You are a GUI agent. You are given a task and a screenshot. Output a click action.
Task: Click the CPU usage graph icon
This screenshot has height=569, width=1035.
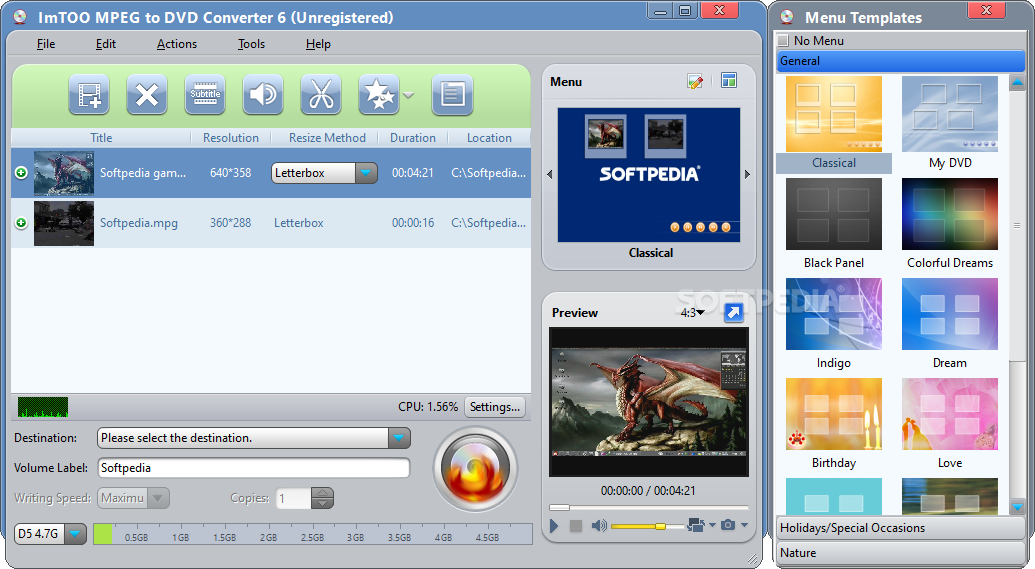43,407
